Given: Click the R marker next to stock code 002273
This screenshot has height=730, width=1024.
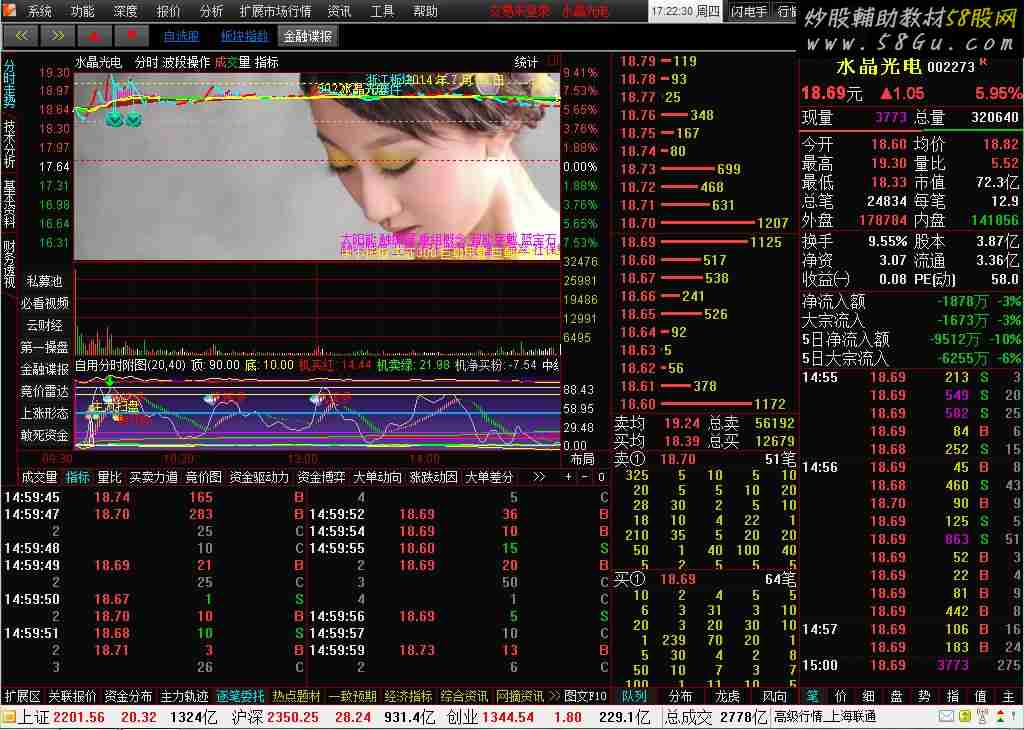Looking at the screenshot, I should point(984,63).
